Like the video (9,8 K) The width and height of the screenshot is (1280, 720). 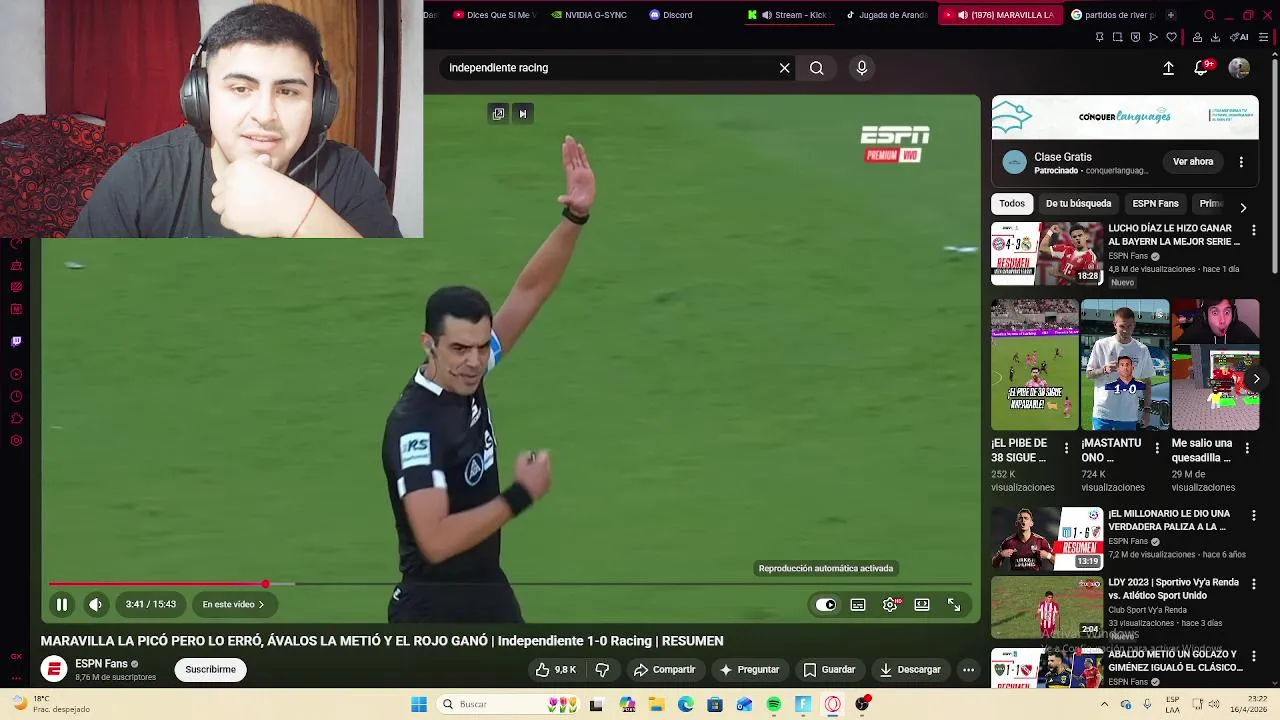pos(555,670)
